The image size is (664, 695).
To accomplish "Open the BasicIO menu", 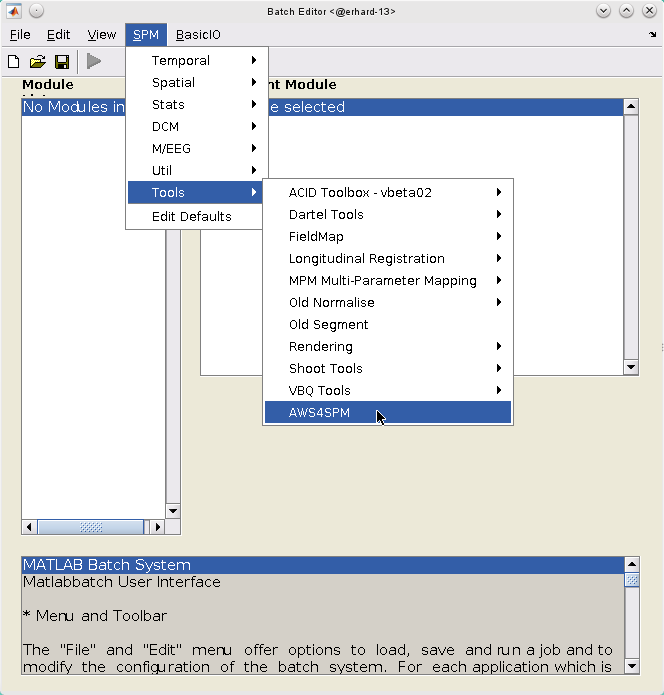I will click(x=198, y=35).
